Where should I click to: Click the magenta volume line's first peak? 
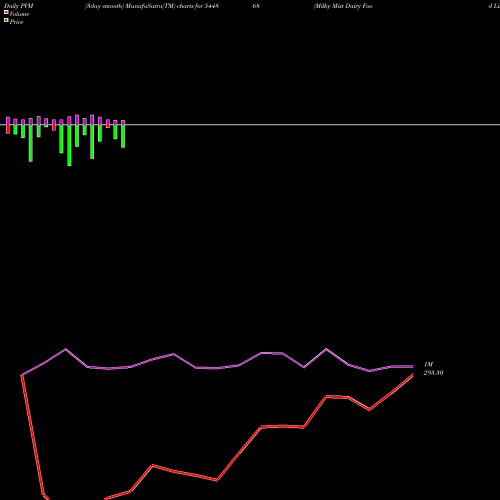click(x=65, y=349)
